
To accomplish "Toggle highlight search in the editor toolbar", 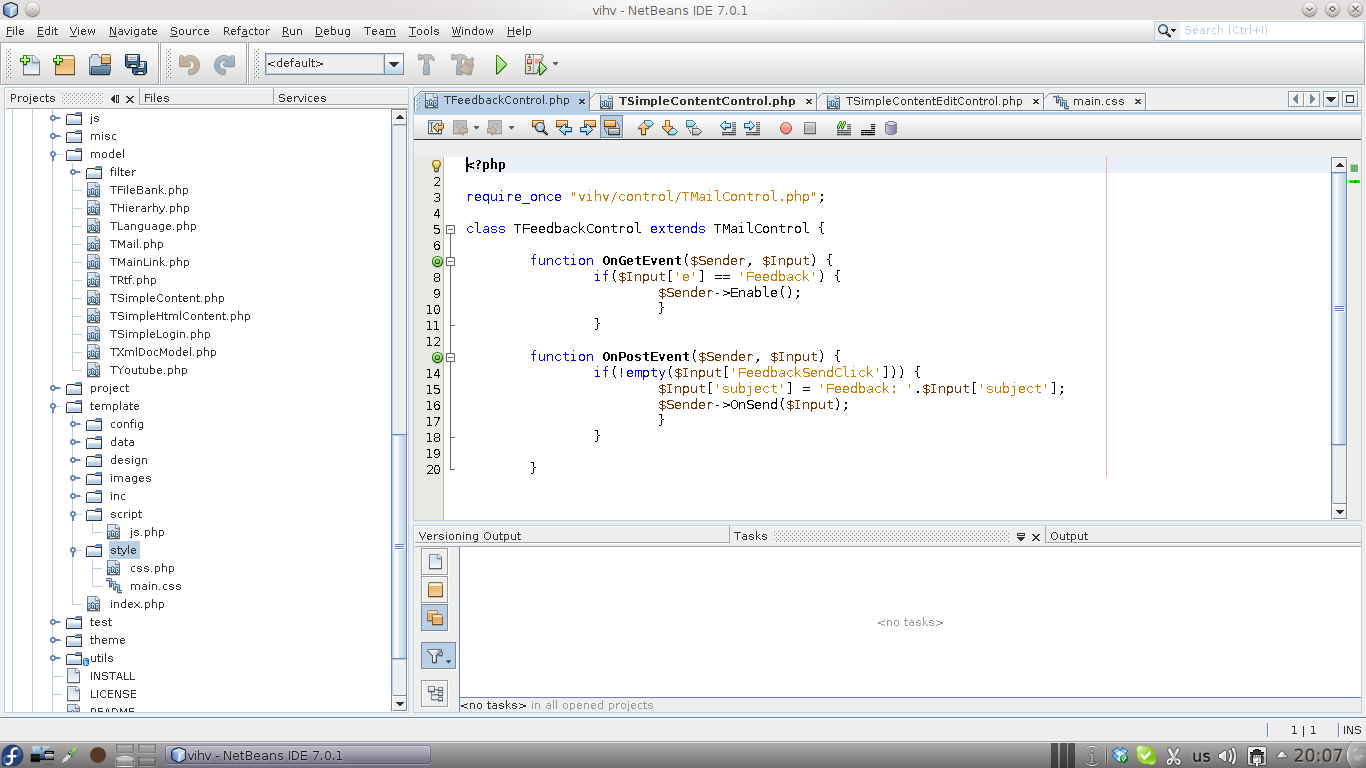I will pos(613,128).
